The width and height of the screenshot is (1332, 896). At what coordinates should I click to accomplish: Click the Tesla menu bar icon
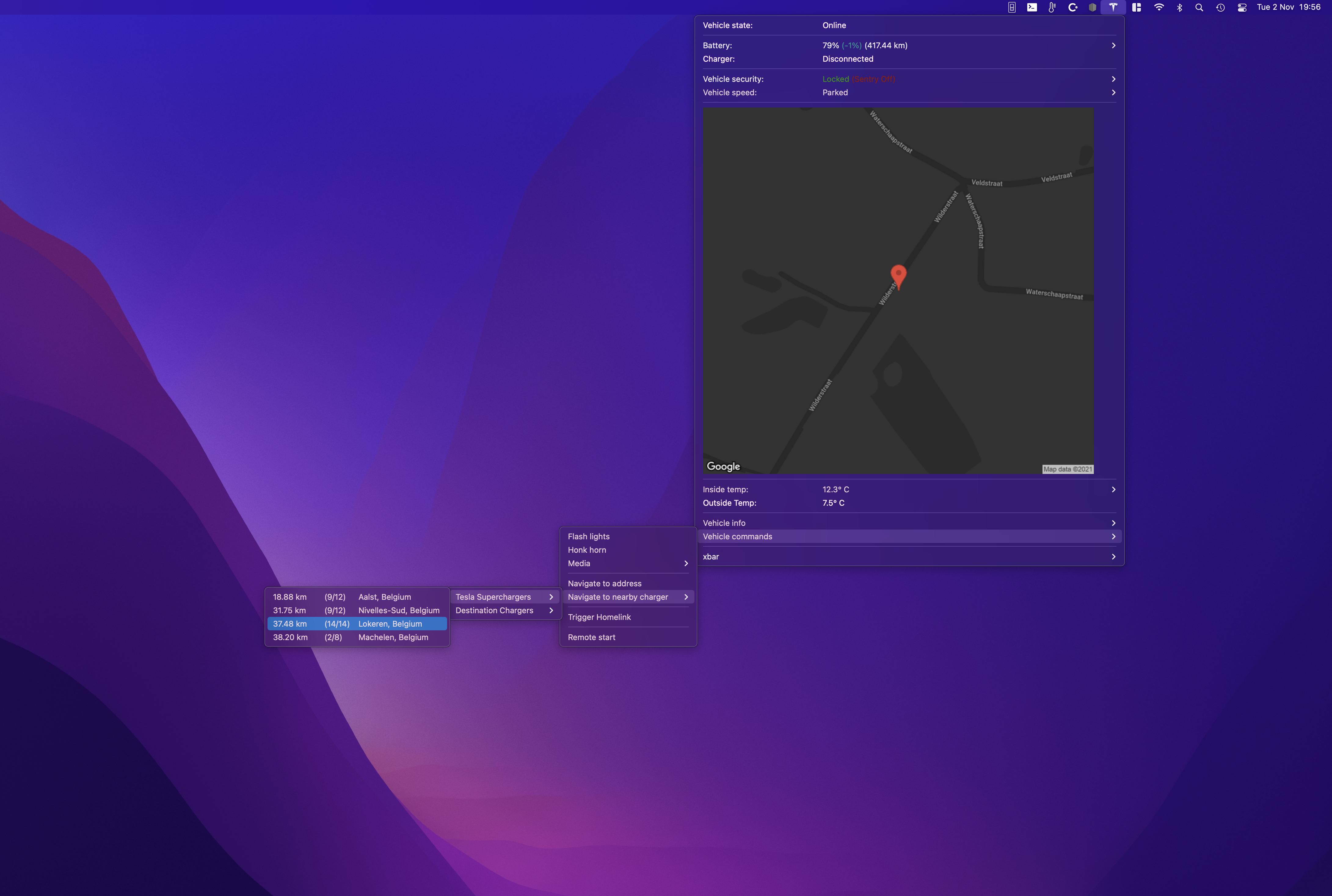(x=1113, y=7)
